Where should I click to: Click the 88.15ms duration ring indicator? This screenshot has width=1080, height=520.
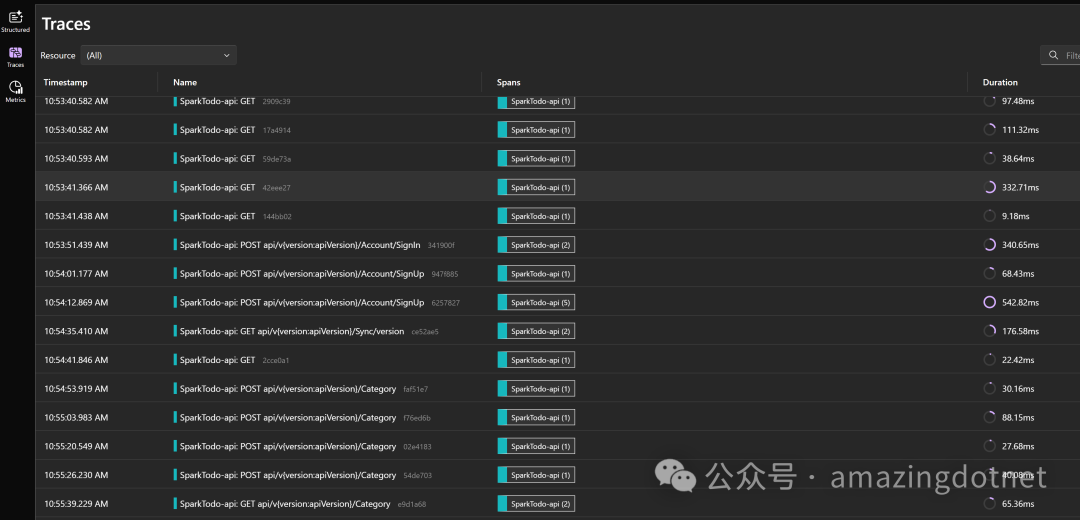pos(990,417)
